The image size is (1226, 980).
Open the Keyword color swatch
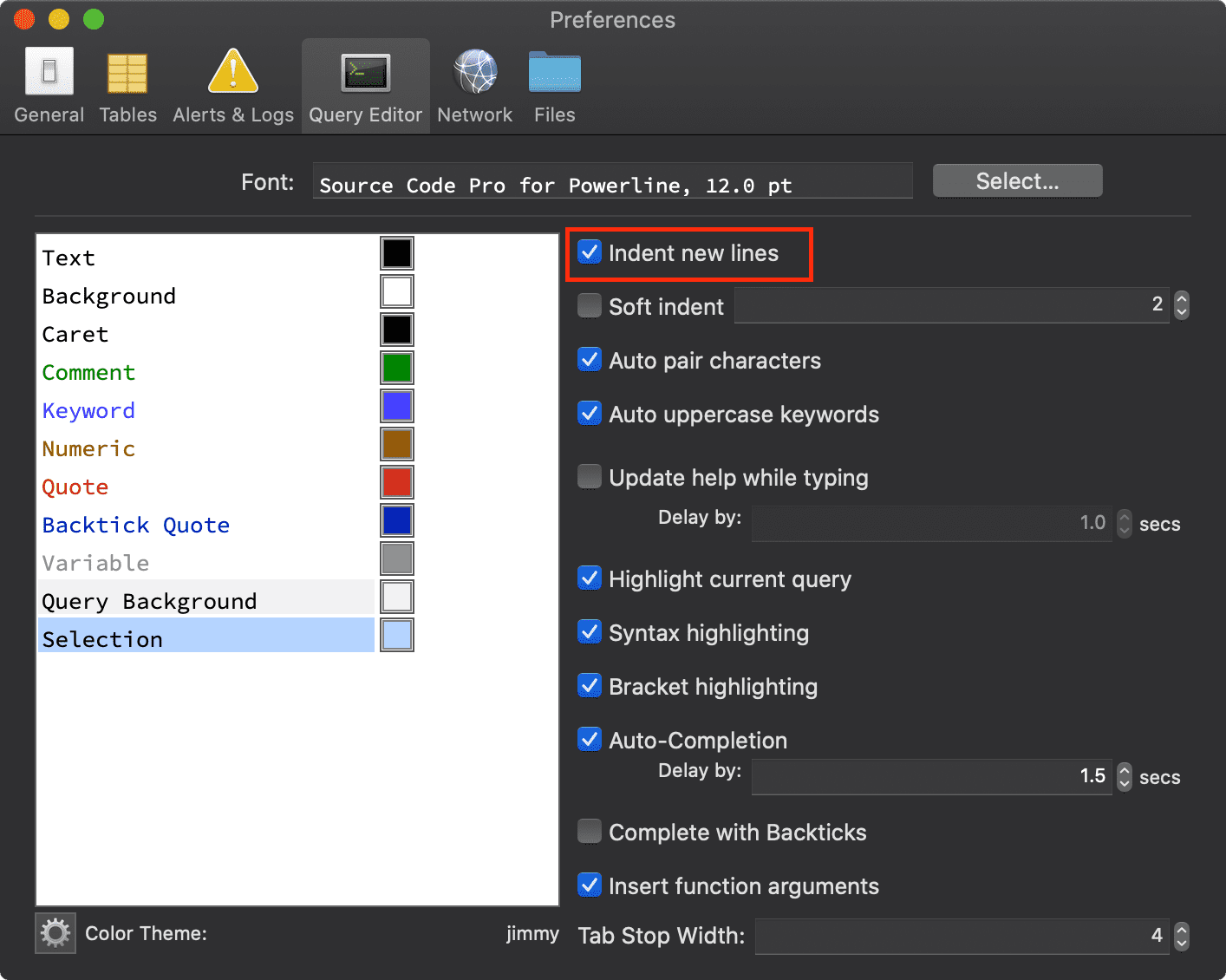point(396,405)
